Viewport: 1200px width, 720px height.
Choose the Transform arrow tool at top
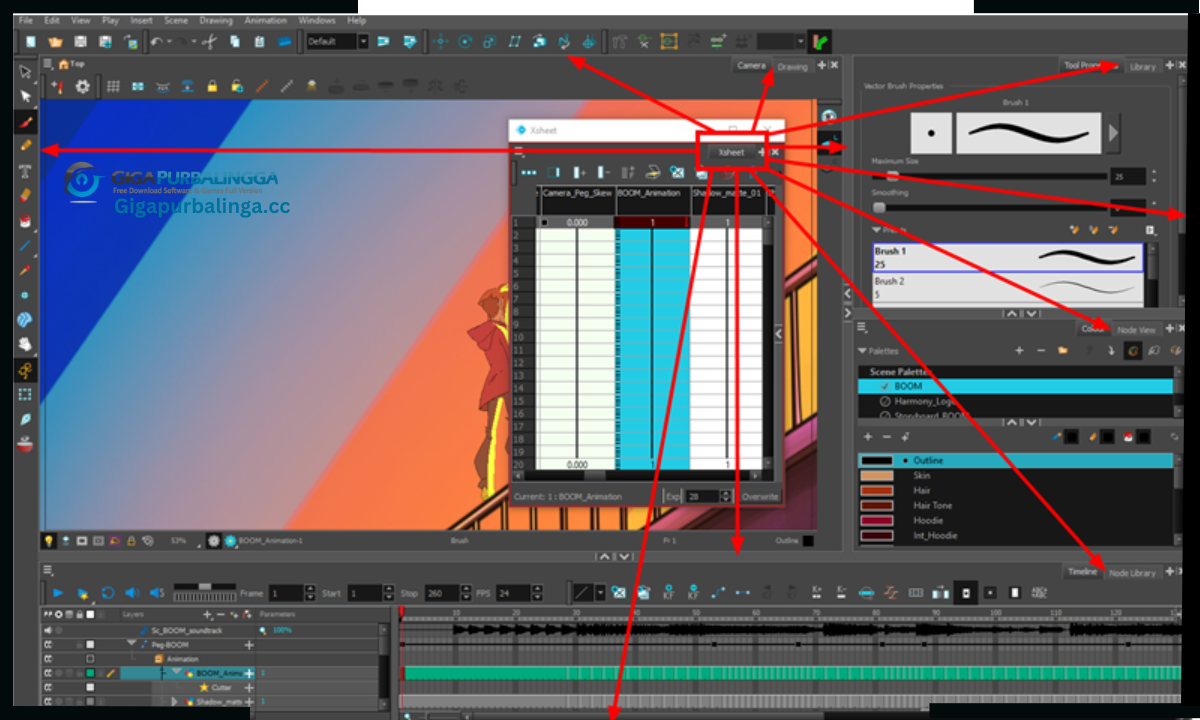26,72
